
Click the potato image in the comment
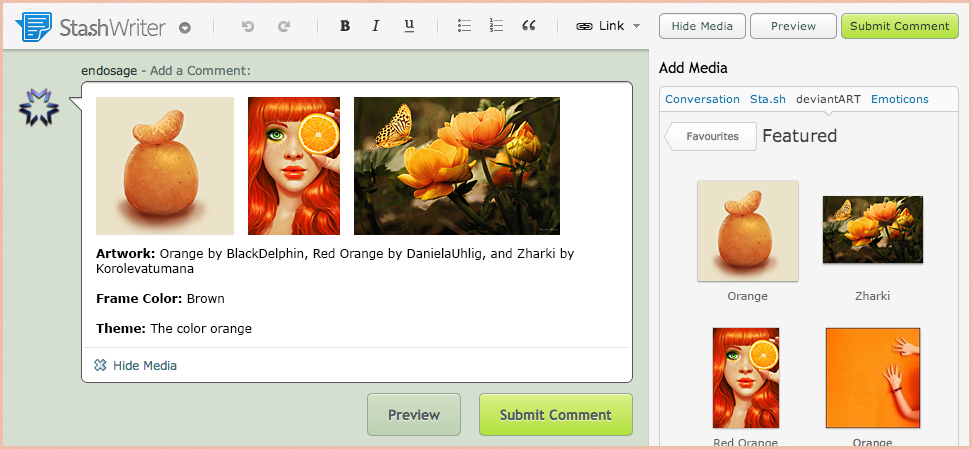[x=165, y=166]
